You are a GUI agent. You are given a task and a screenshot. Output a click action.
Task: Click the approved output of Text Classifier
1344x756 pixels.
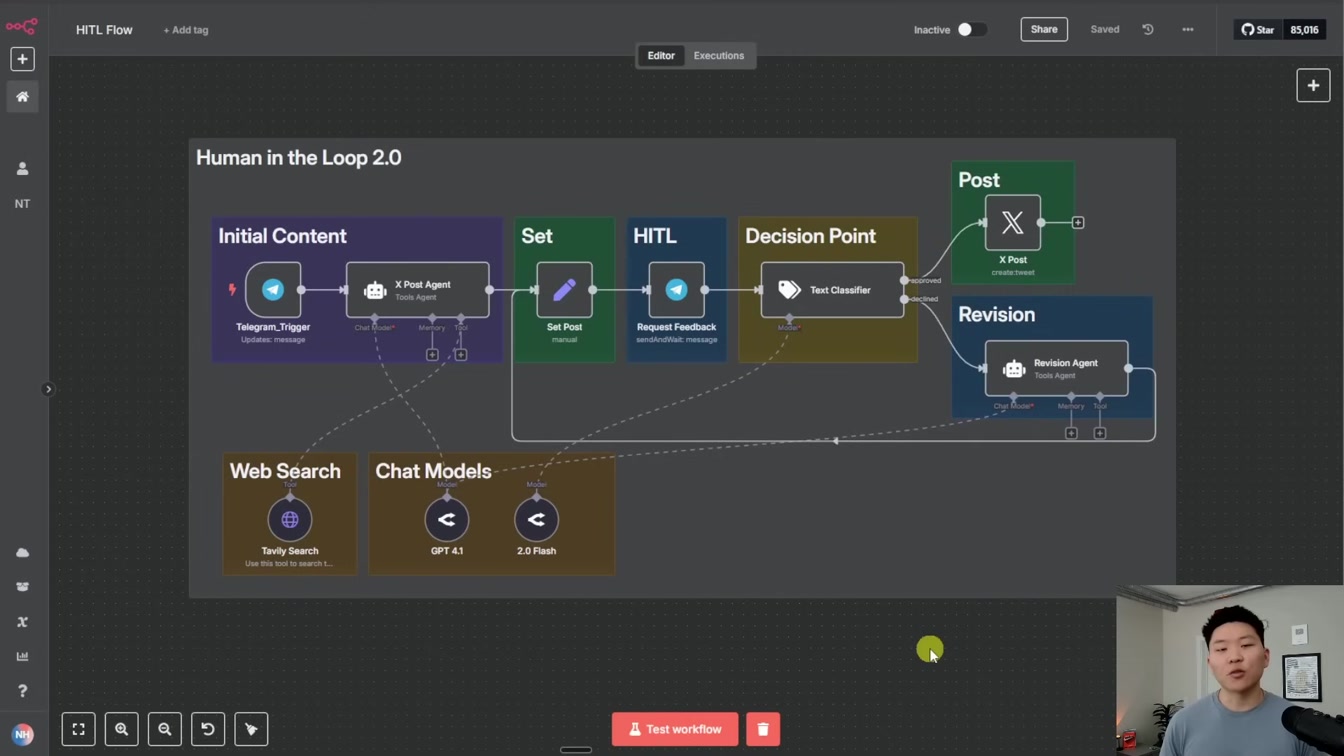pyautogui.click(x=905, y=280)
